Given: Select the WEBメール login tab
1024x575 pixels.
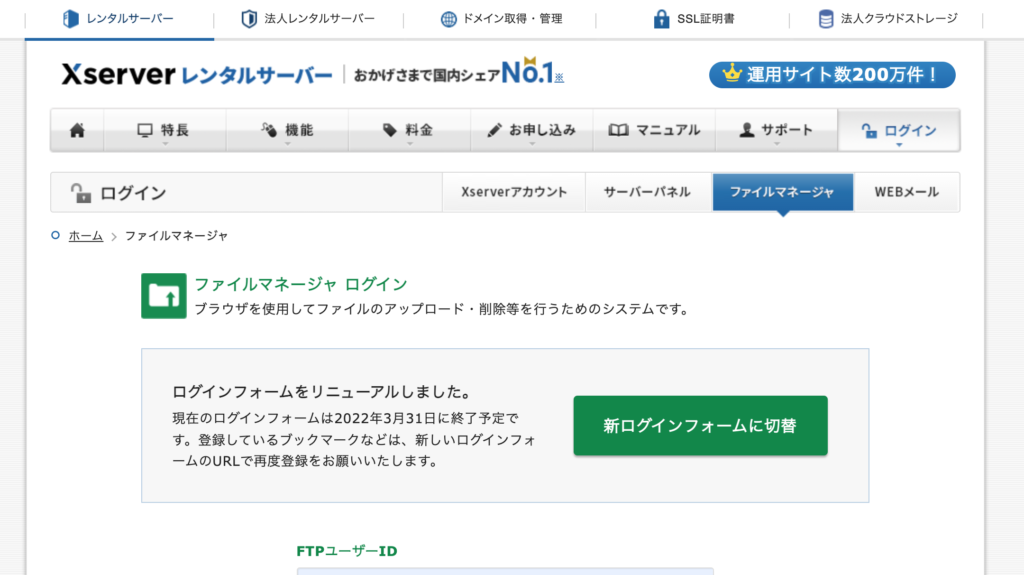Looking at the screenshot, I should coord(906,192).
